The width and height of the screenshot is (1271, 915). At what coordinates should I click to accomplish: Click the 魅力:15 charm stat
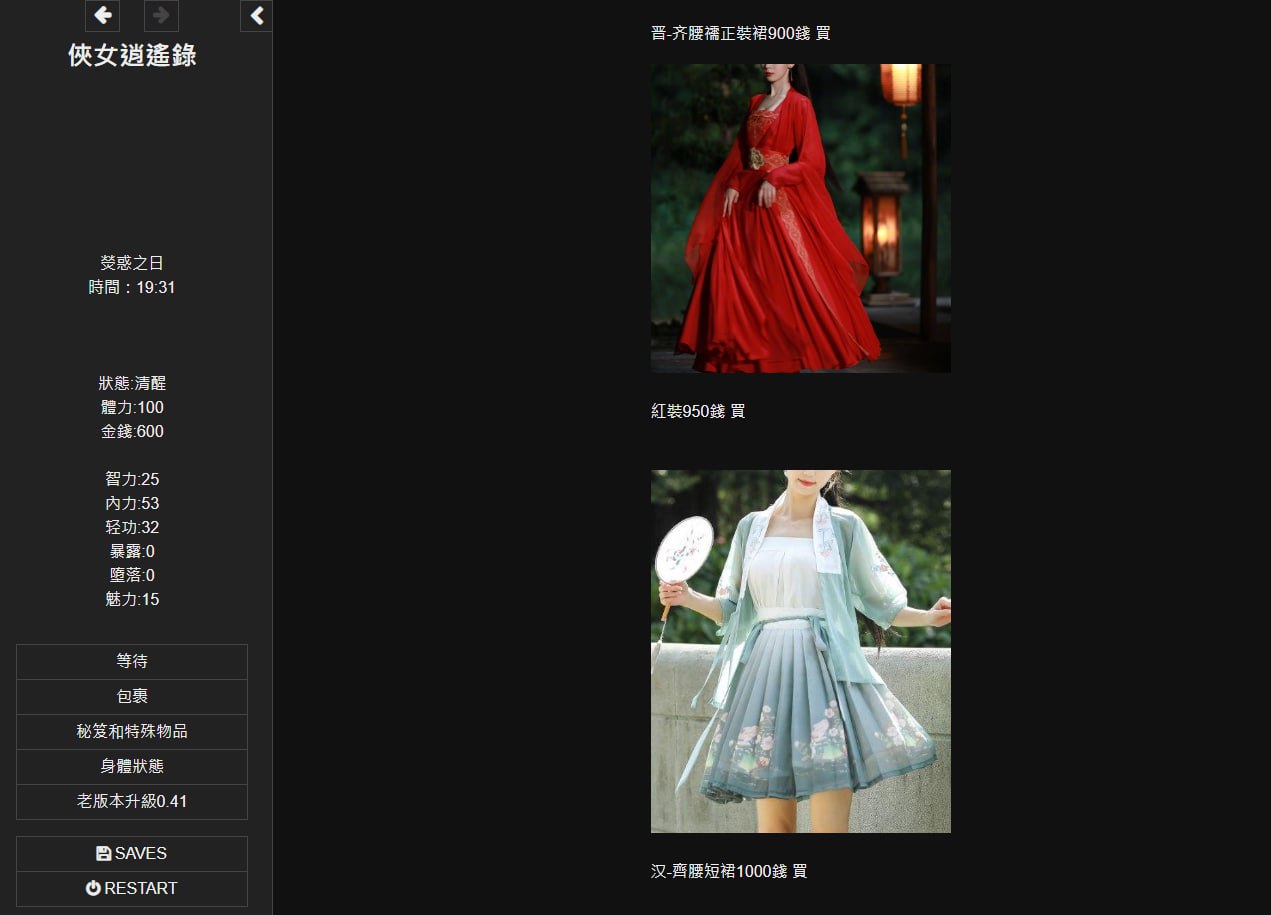pyautogui.click(x=132, y=599)
